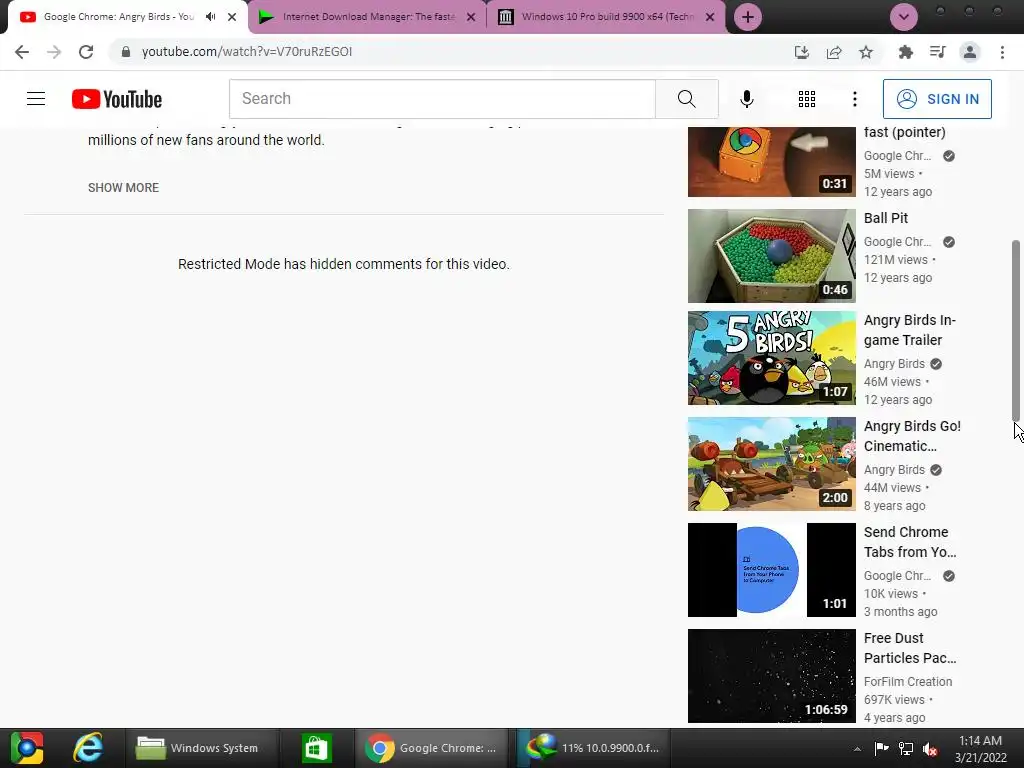This screenshot has height=768, width=1024.
Task: Bookmark this page with the star
Action: point(866,52)
